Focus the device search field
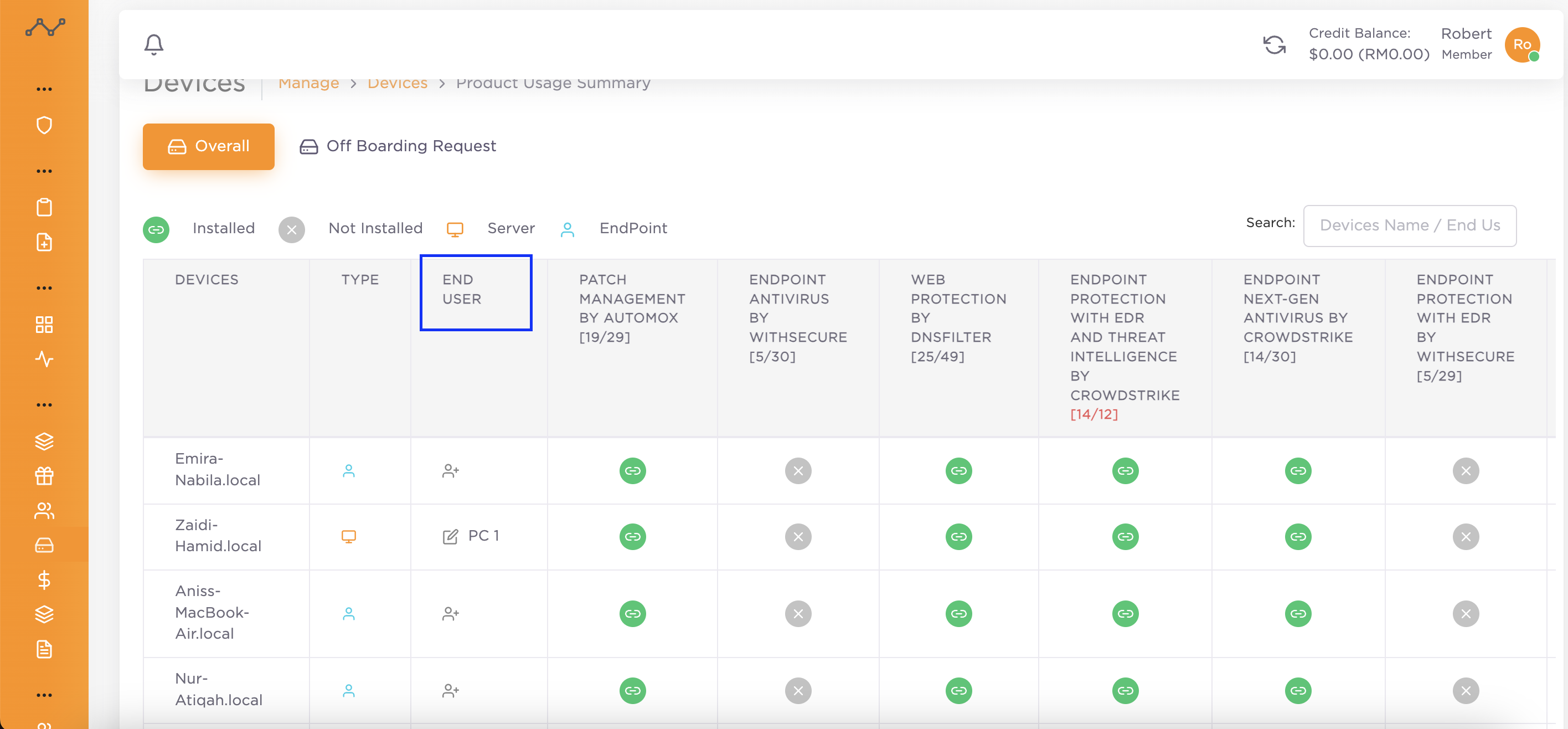1568x729 pixels. (x=1409, y=225)
